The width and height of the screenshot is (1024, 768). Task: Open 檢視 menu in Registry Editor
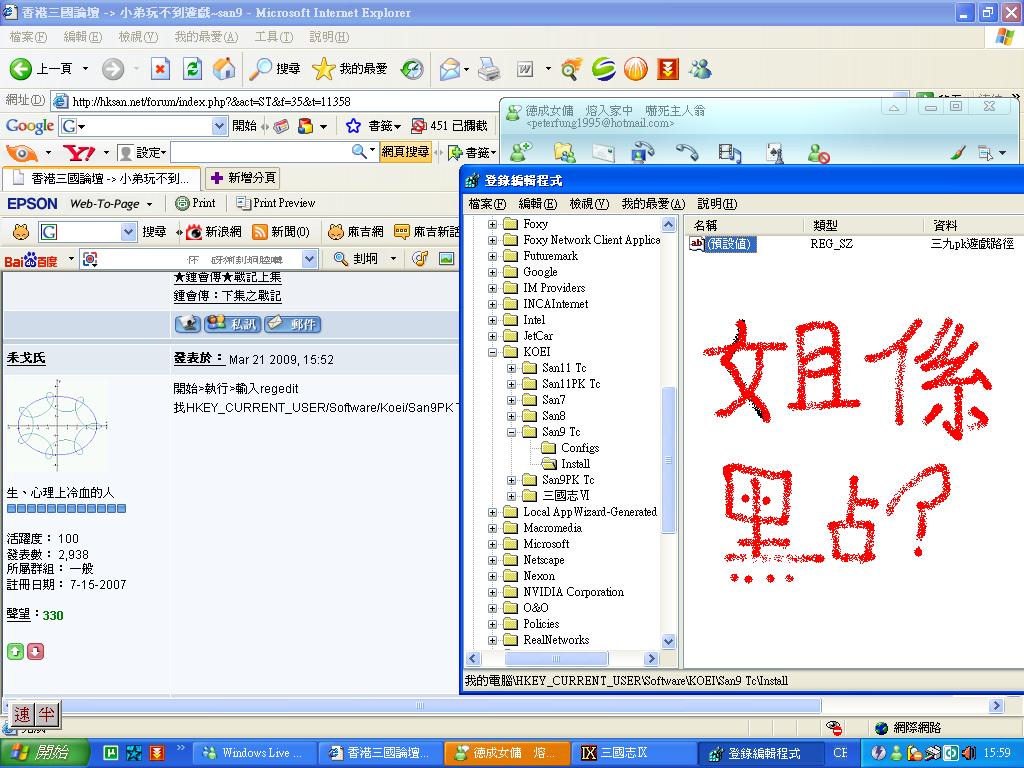pyautogui.click(x=589, y=204)
